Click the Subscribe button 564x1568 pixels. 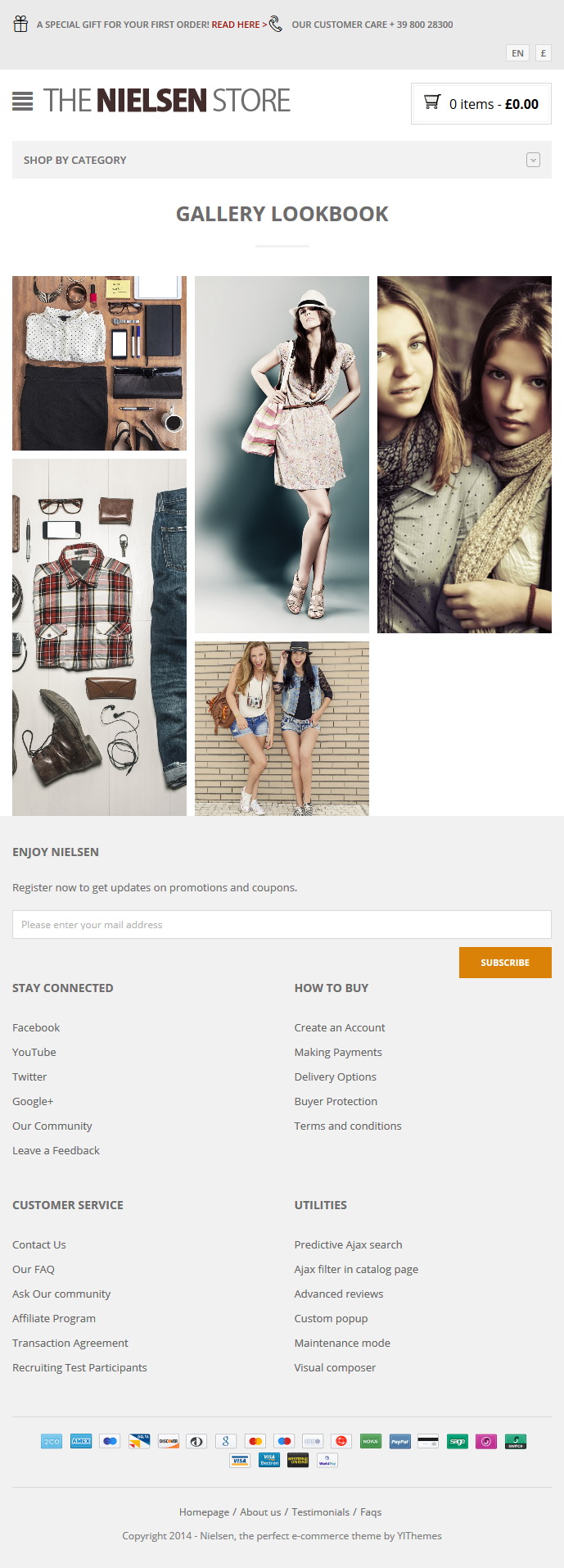[x=505, y=963]
